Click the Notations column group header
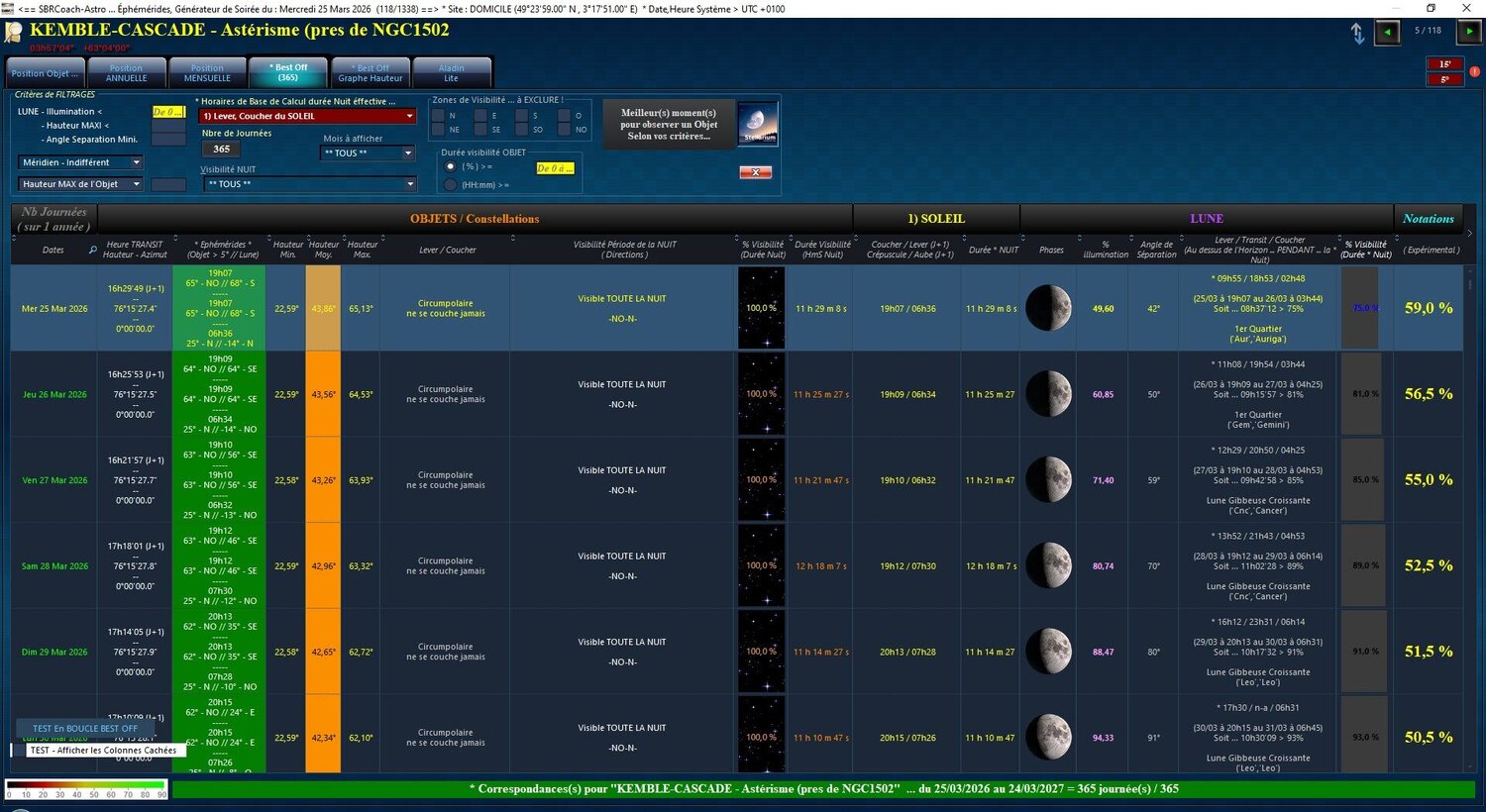1486x812 pixels. pyautogui.click(x=1429, y=219)
